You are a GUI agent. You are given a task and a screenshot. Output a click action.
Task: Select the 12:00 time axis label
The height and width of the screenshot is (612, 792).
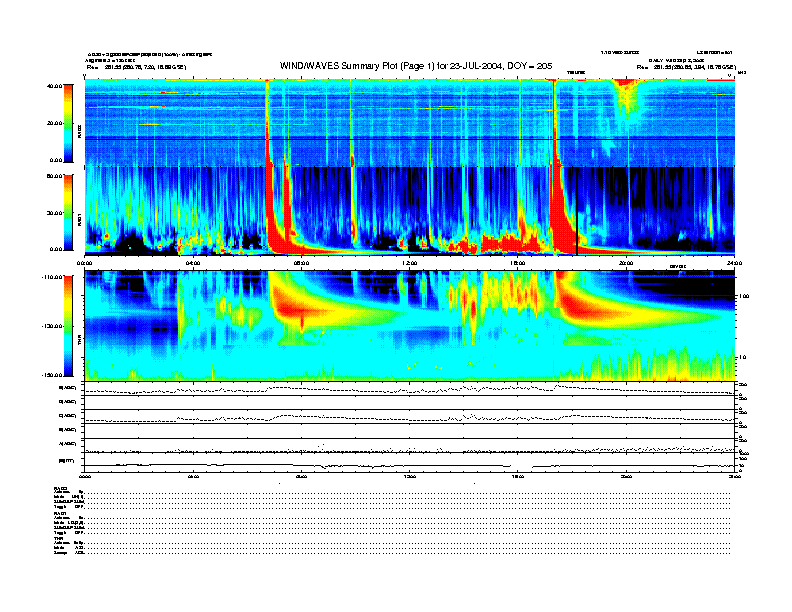(x=409, y=263)
